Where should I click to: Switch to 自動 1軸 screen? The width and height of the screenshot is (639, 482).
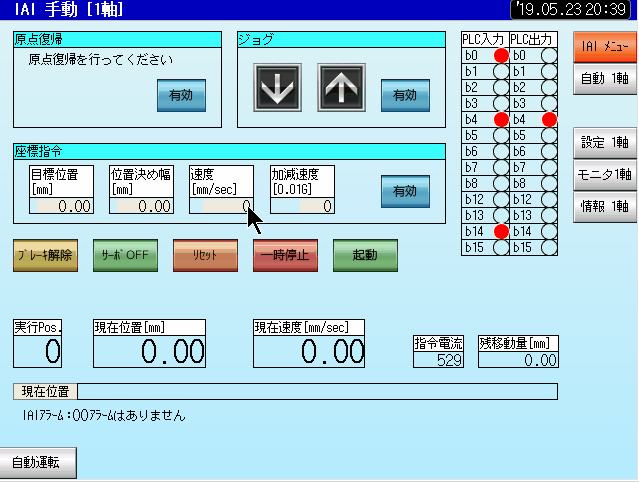point(605,79)
